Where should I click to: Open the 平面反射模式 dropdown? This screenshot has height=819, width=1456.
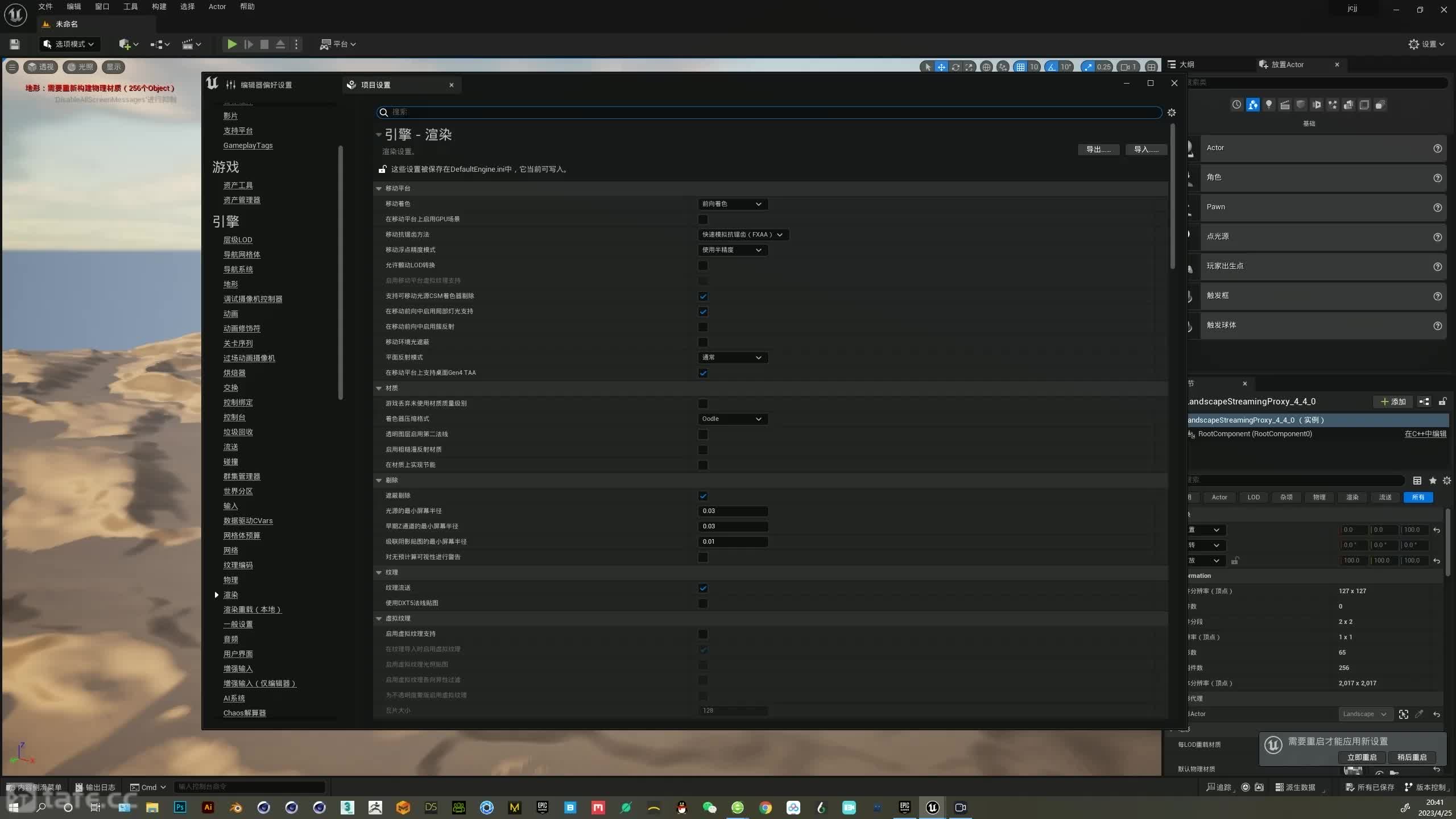[x=733, y=357]
